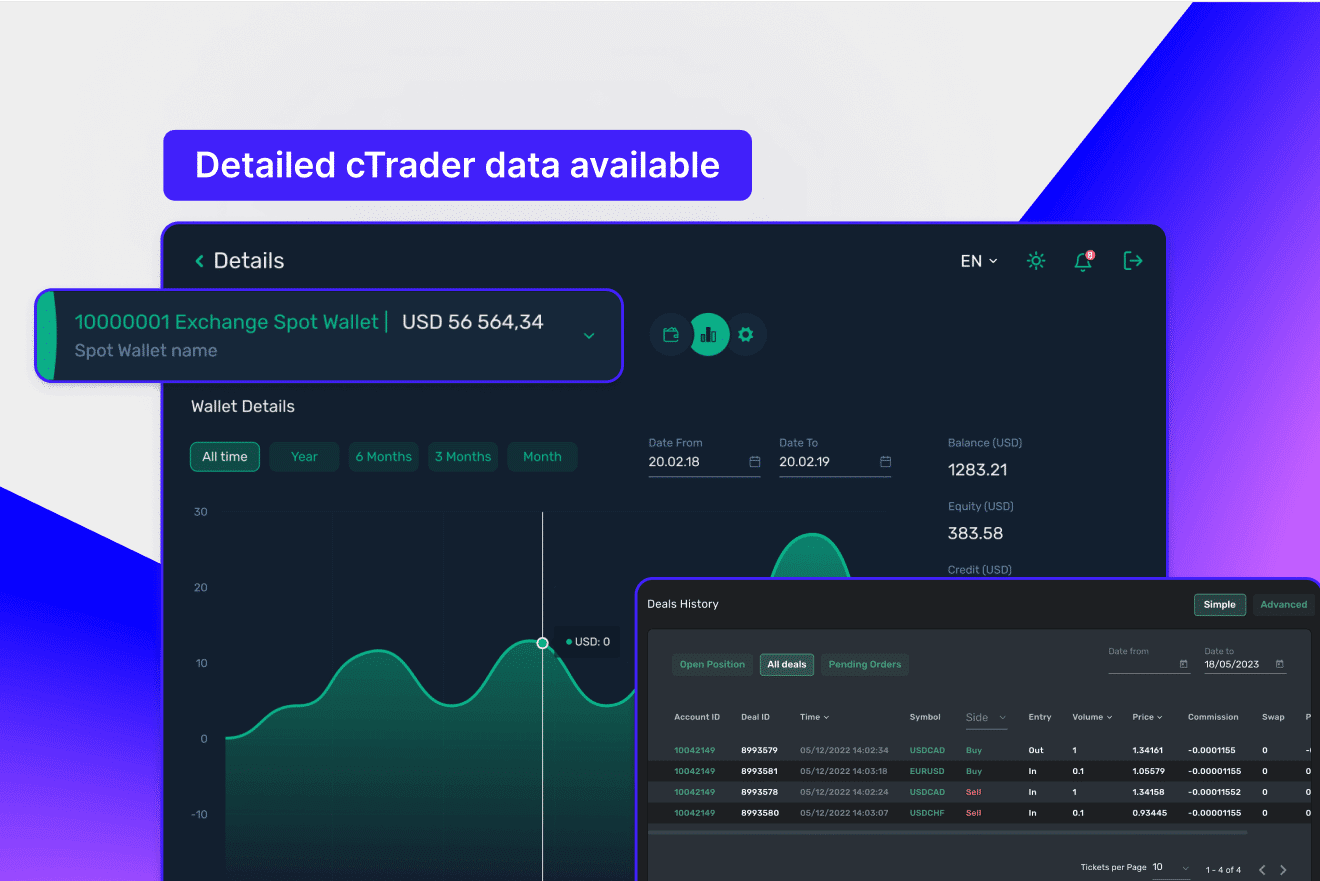Click Deal ID 8993580
1320x881 pixels.
(x=759, y=813)
